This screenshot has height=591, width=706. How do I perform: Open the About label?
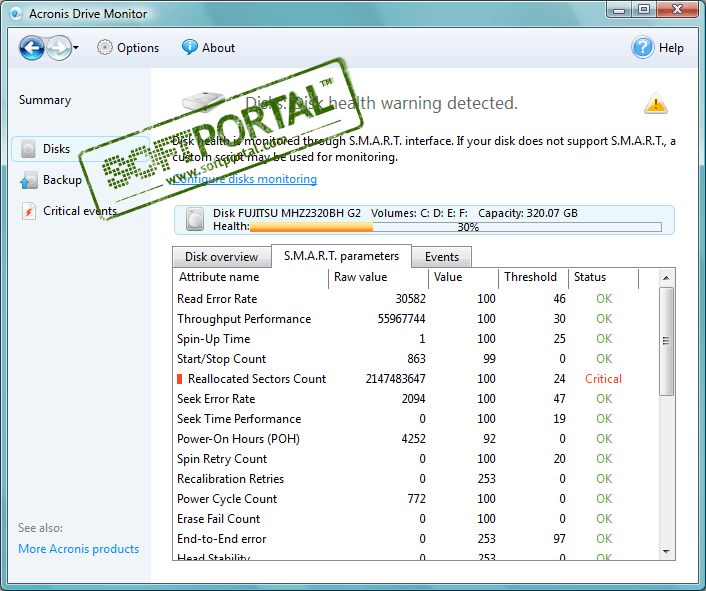pyautogui.click(x=218, y=48)
